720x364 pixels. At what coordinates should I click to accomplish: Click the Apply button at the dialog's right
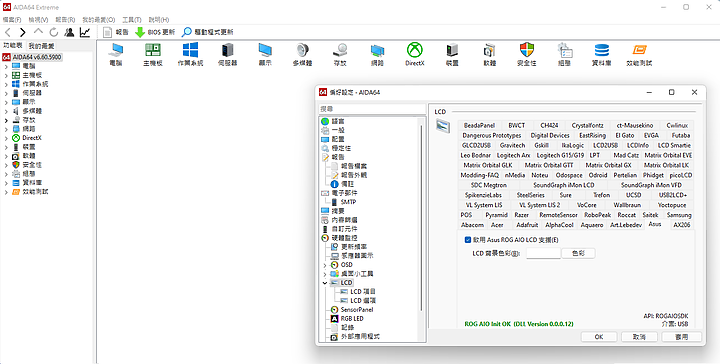(x=681, y=336)
